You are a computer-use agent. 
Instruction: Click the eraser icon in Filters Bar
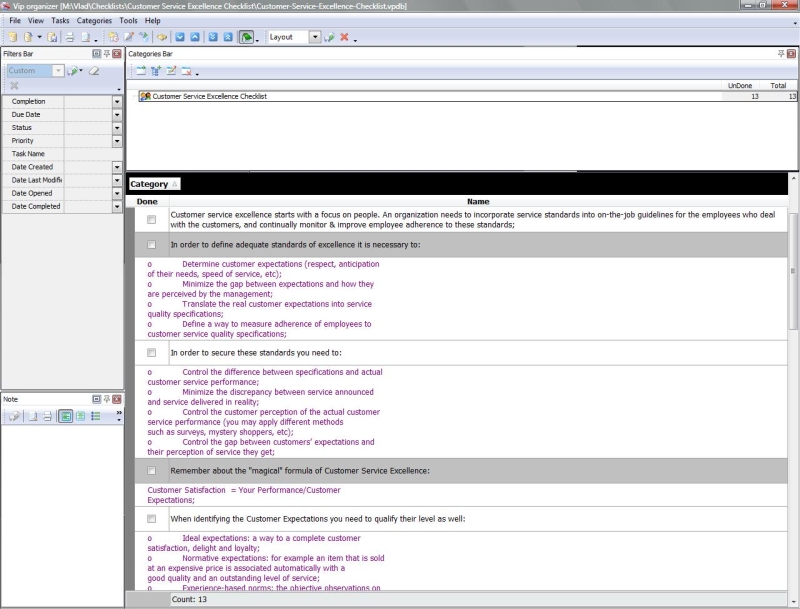pyautogui.click(x=94, y=71)
